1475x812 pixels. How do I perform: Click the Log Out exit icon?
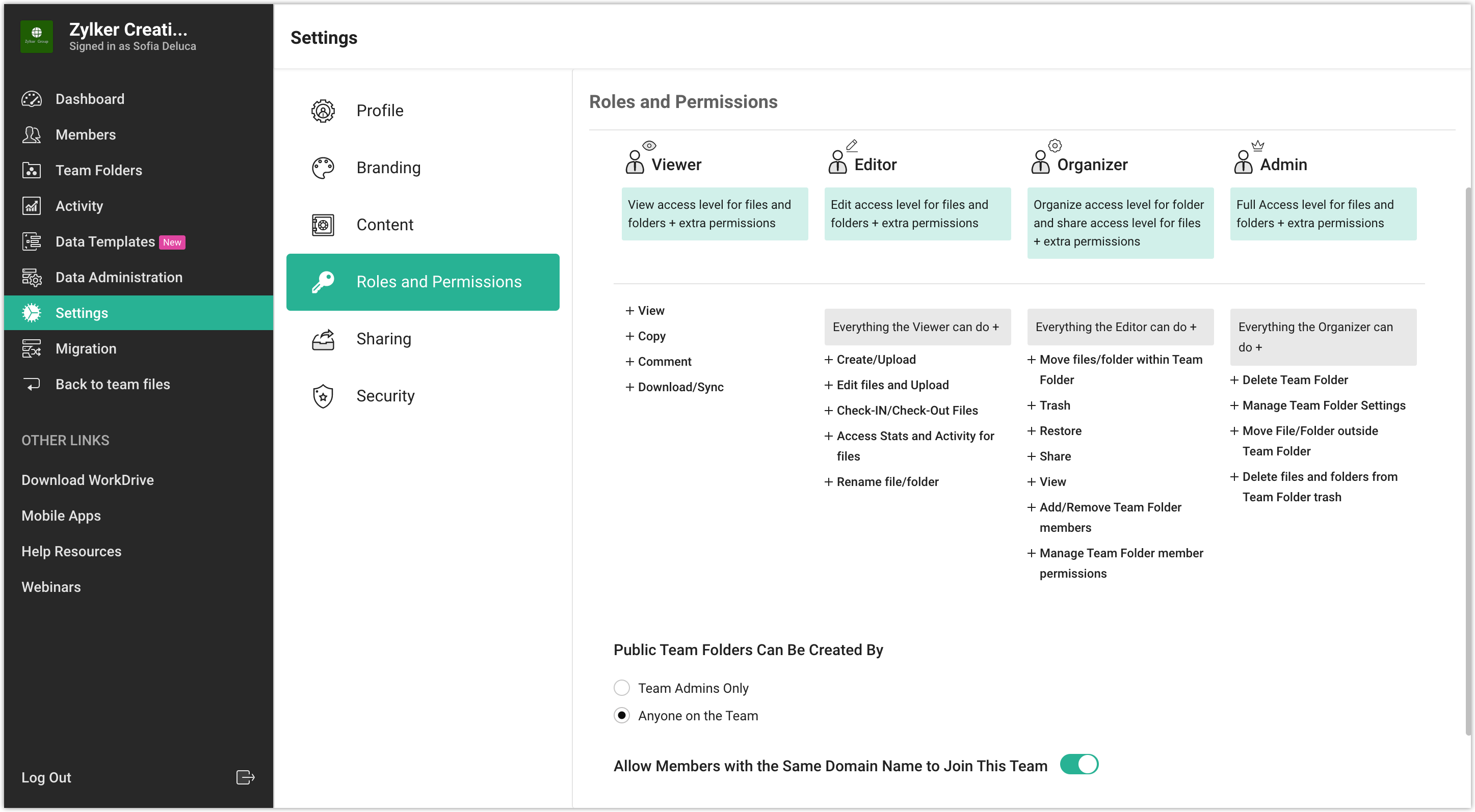coord(245,777)
